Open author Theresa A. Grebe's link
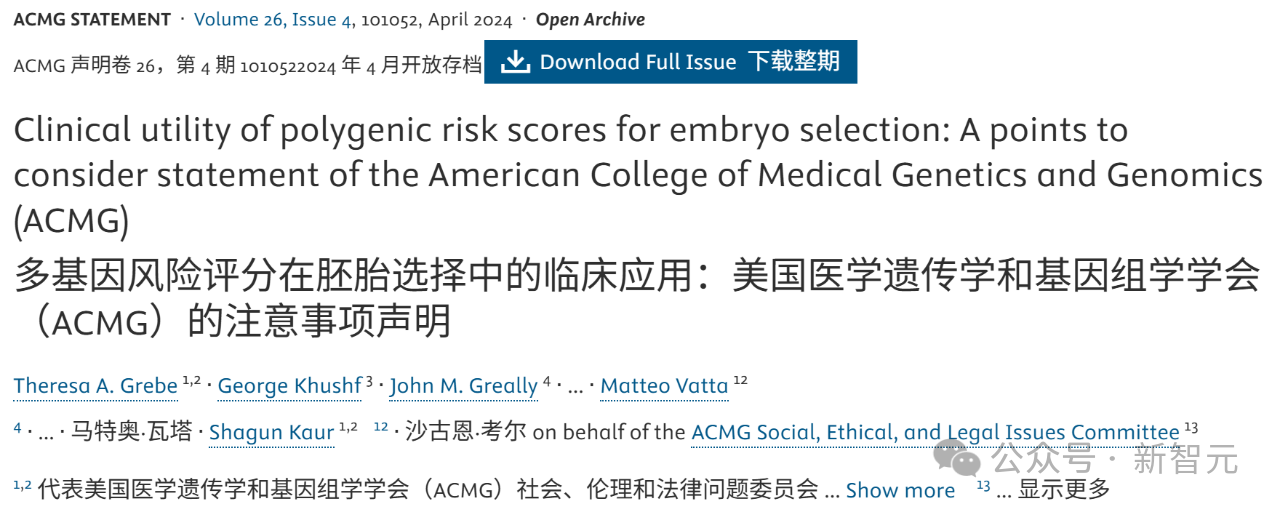Viewport: 1280px width, 510px height. click(x=96, y=385)
